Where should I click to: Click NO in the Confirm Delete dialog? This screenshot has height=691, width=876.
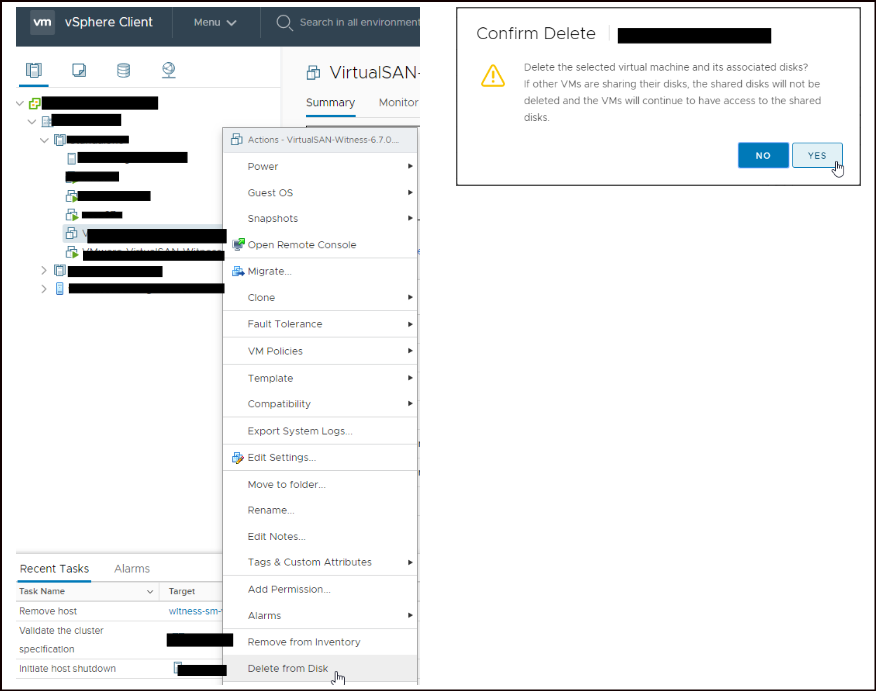coord(763,156)
